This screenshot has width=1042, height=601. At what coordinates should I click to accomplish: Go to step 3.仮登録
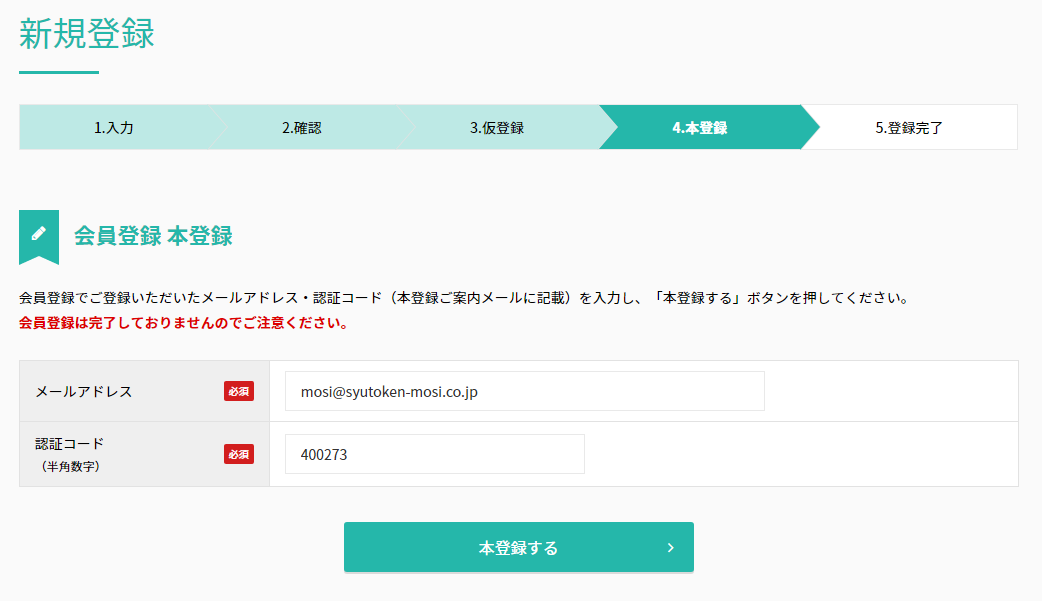coord(497,128)
